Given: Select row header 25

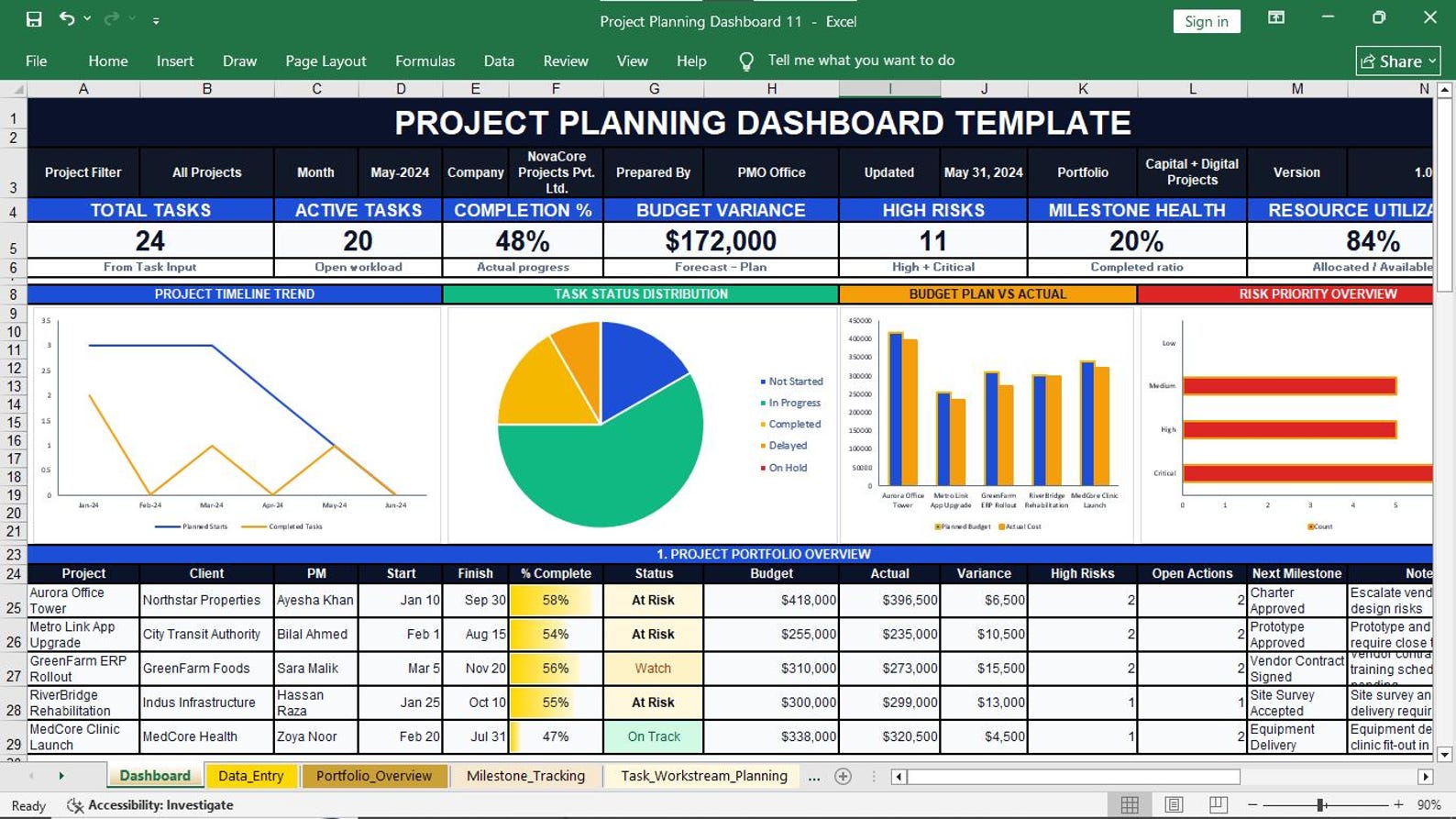Looking at the screenshot, I should [14, 601].
